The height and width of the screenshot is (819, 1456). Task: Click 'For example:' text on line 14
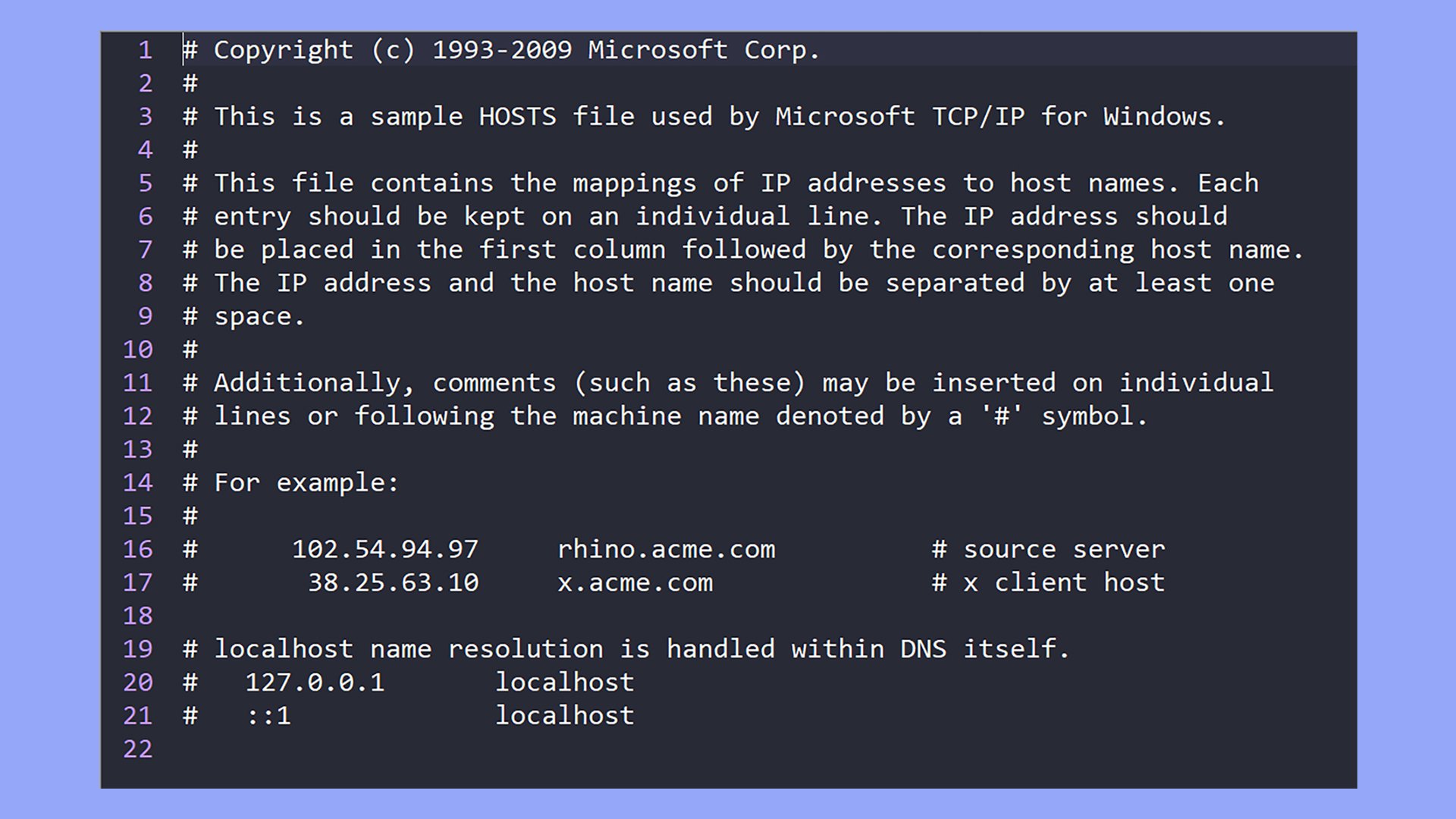click(306, 483)
